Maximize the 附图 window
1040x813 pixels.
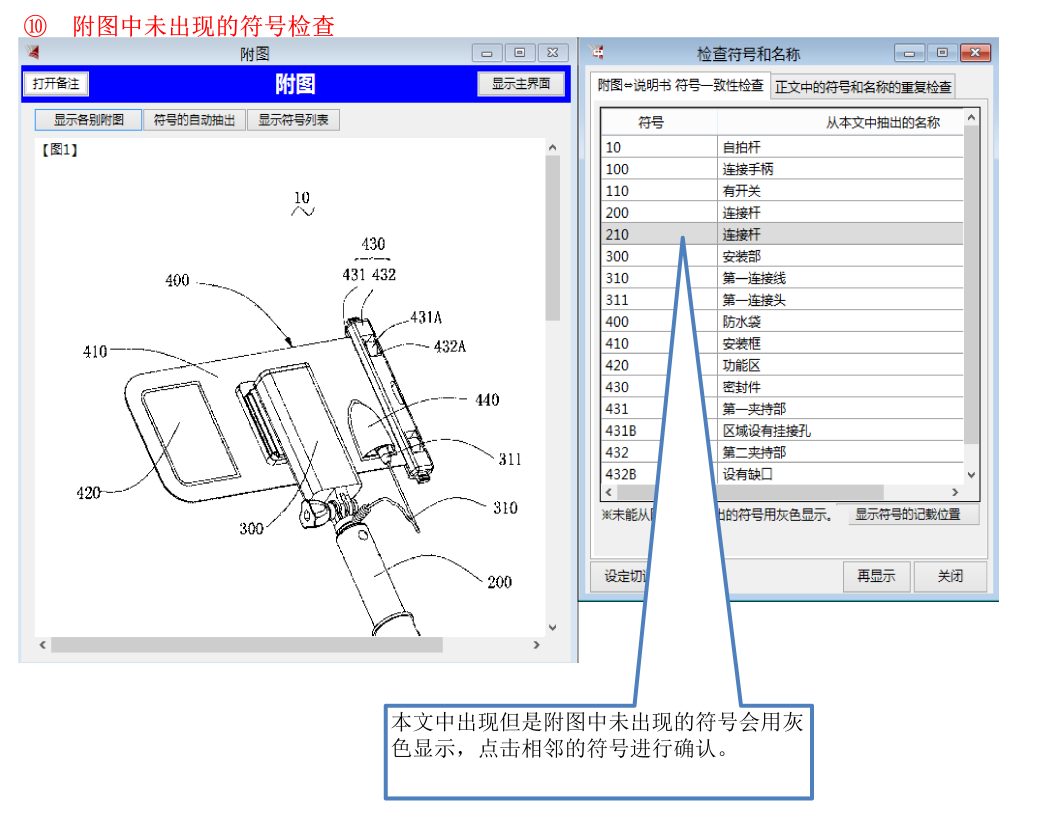pos(519,53)
